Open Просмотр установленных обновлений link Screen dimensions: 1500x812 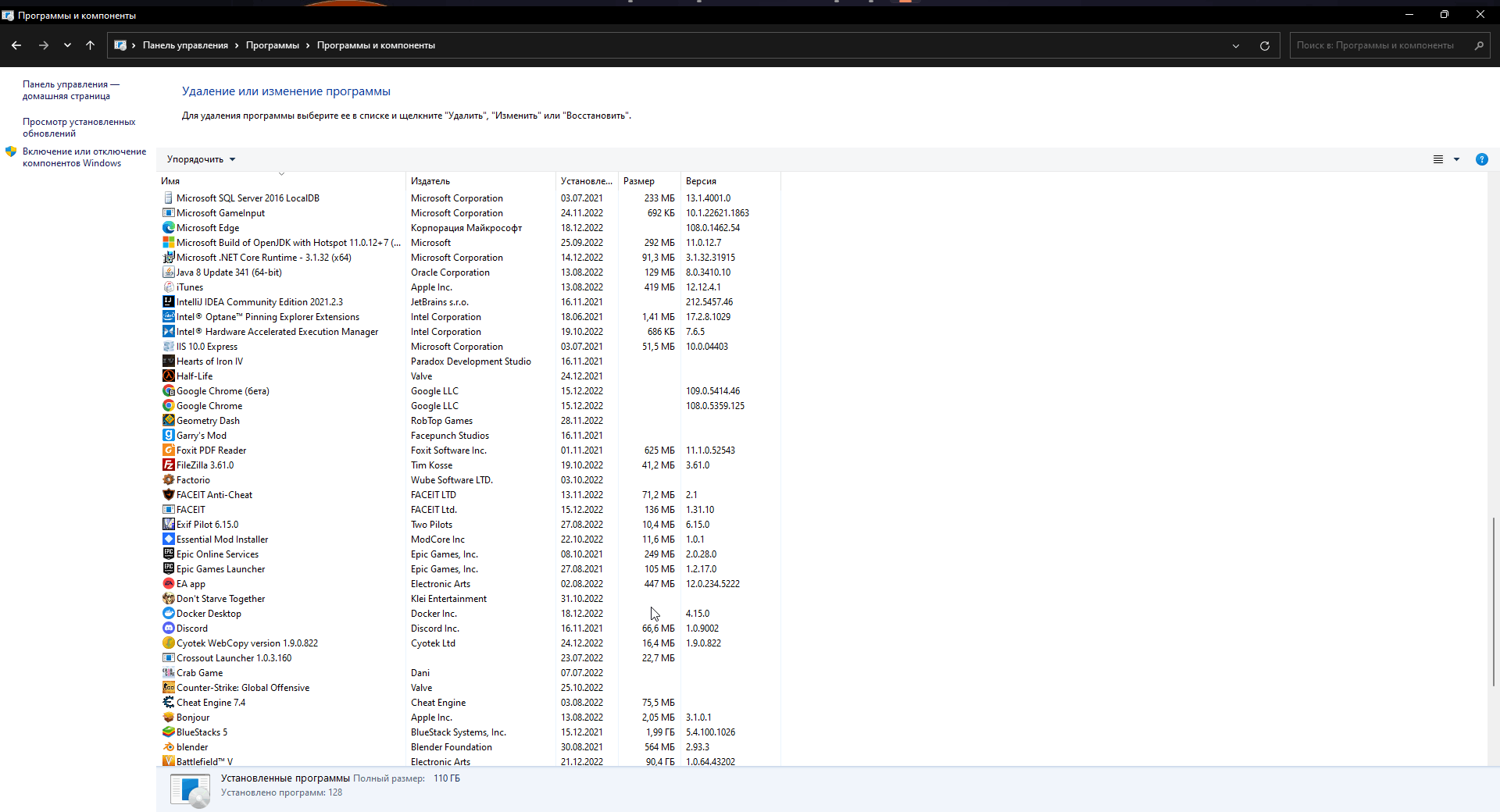coord(79,127)
